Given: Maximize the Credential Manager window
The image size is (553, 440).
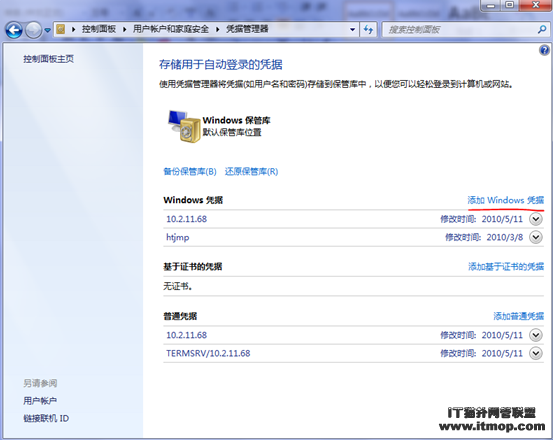Looking at the screenshot, I should [509, 5].
